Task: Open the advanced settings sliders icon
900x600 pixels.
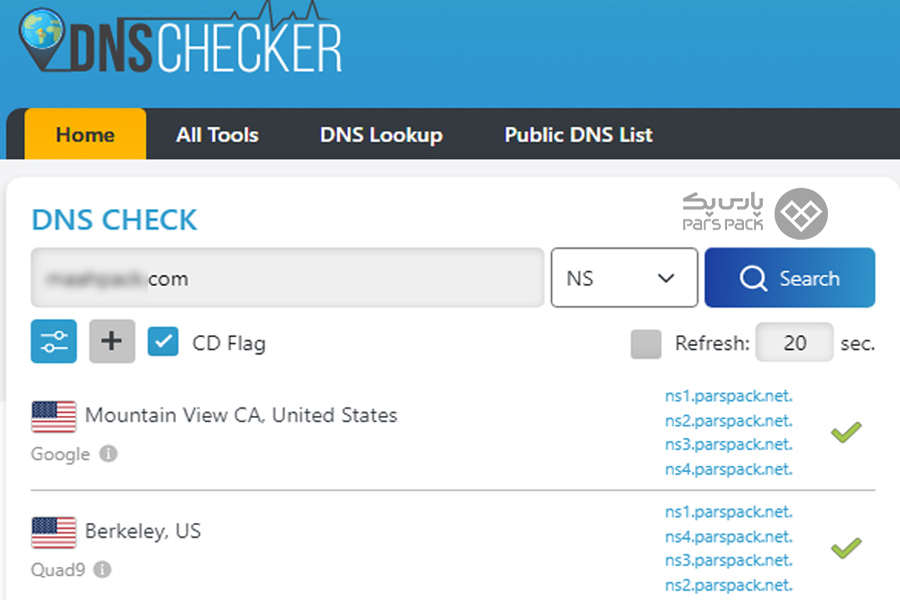Action: [54, 341]
